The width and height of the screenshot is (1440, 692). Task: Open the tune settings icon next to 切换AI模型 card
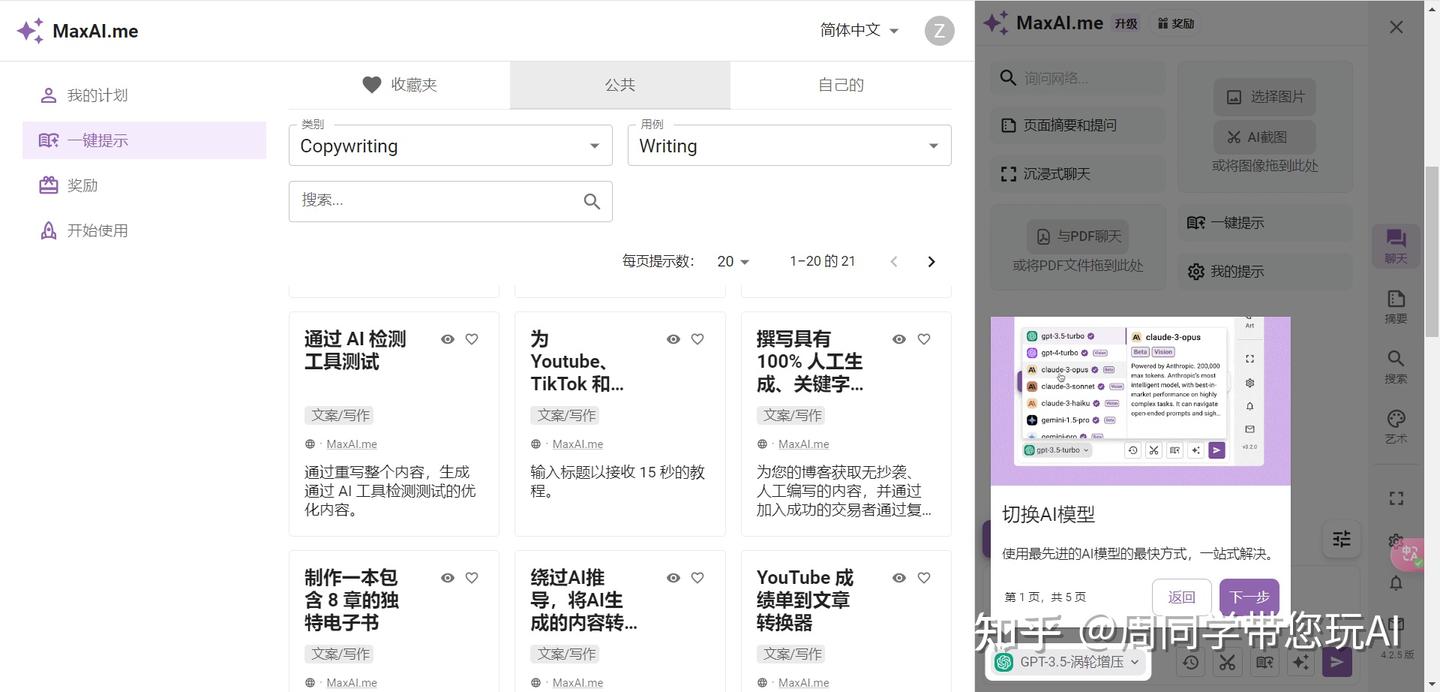tap(1341, 538)
